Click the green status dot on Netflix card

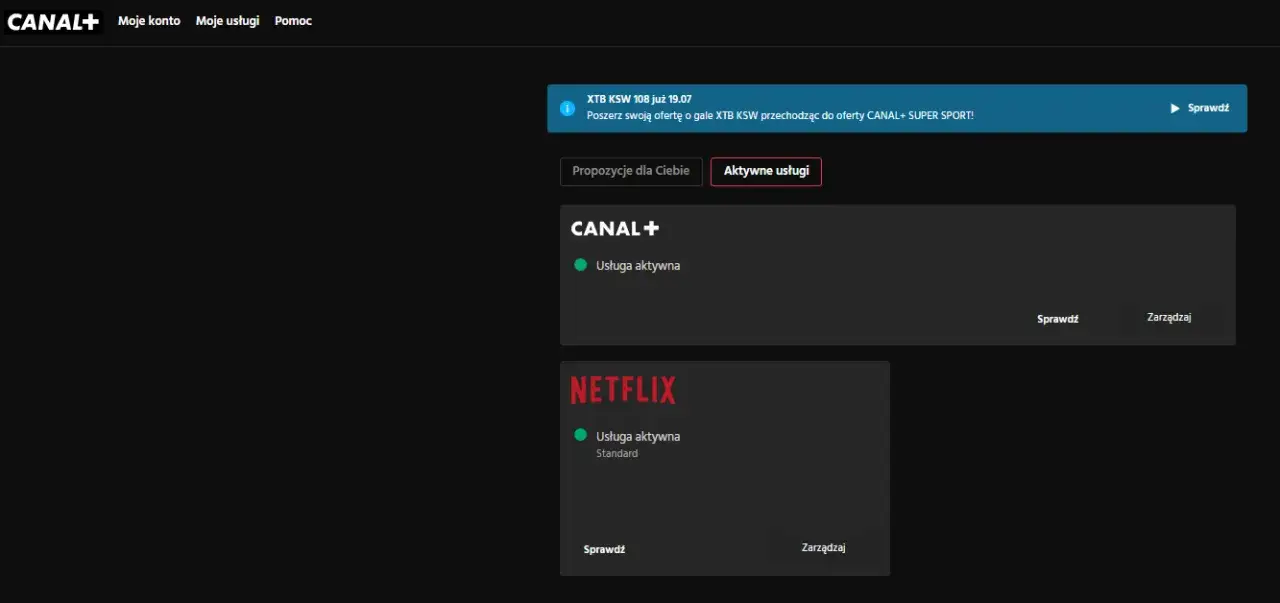(x=580, y=434)
